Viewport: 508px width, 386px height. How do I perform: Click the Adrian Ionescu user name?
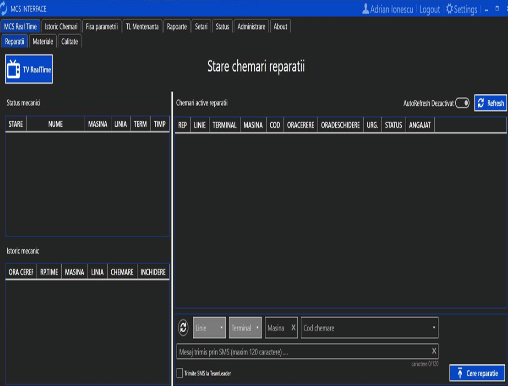pos(392,9)
